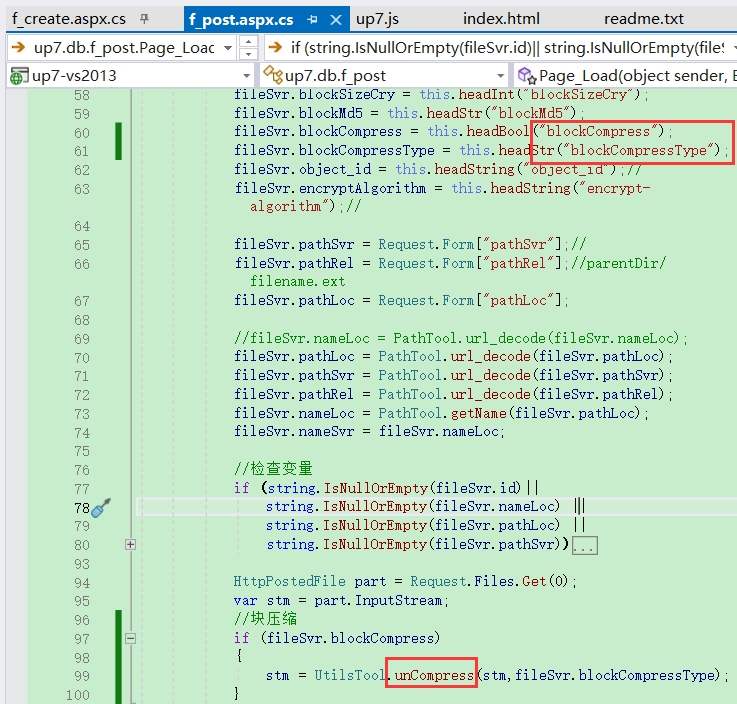Open the readme.txt tab
Screen dimensions: 737x704
tap(643, 19)
